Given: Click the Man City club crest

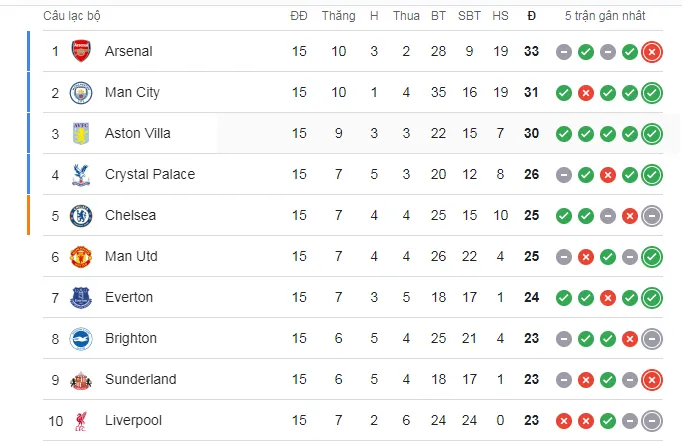Looking at the screenshot, I should tap(81, 92).
